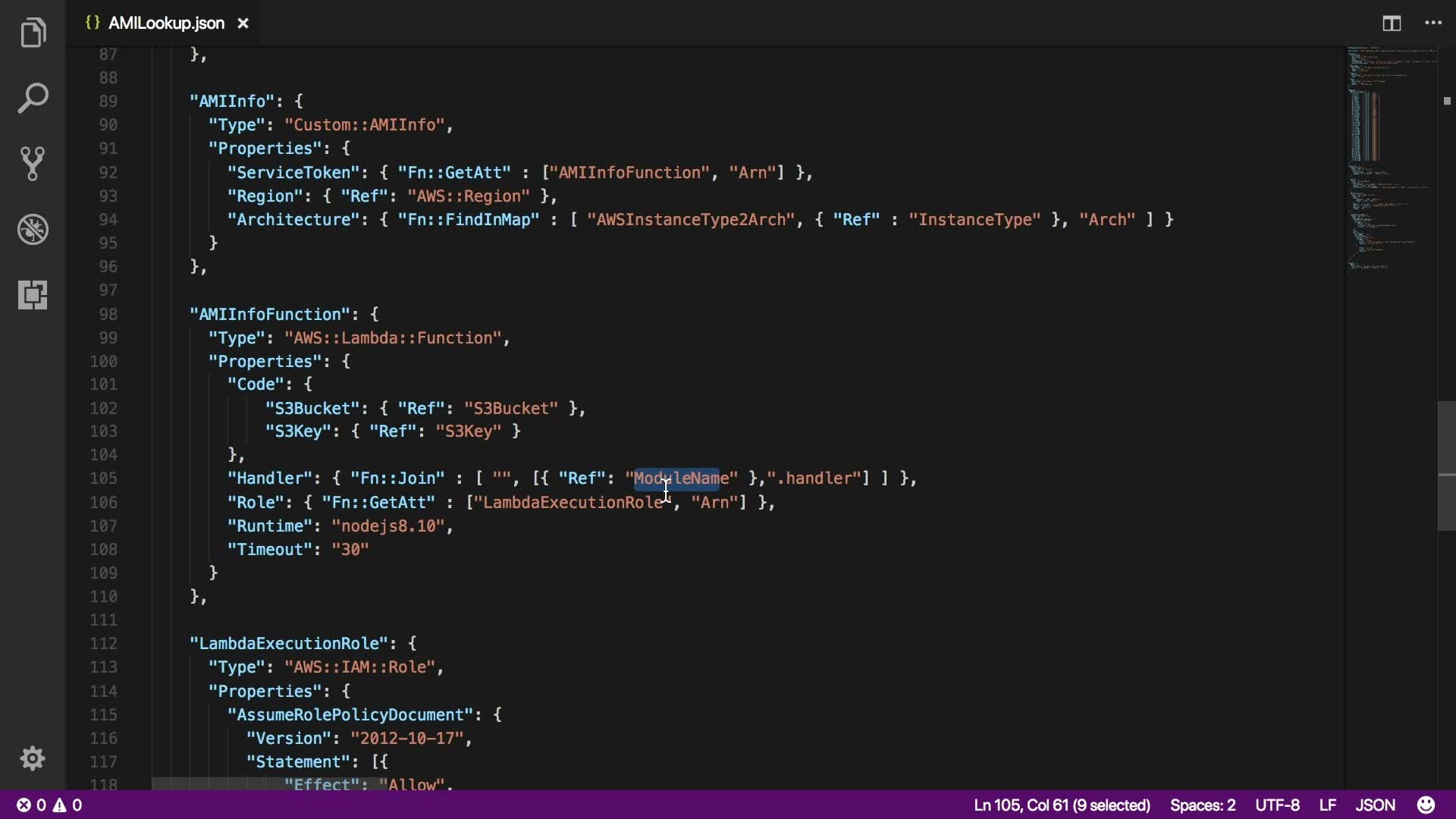
Task: Split the editor with the layout icon
Action: [1392, 24]
